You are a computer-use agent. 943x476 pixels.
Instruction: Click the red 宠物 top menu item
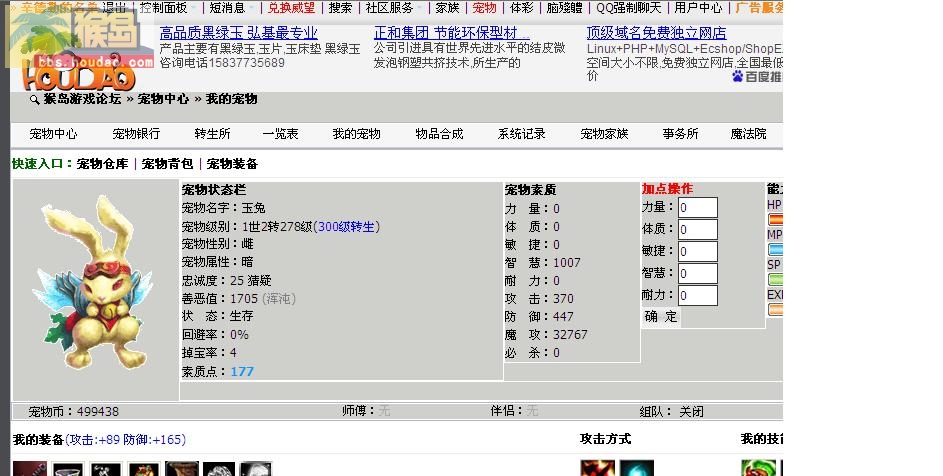485,8
